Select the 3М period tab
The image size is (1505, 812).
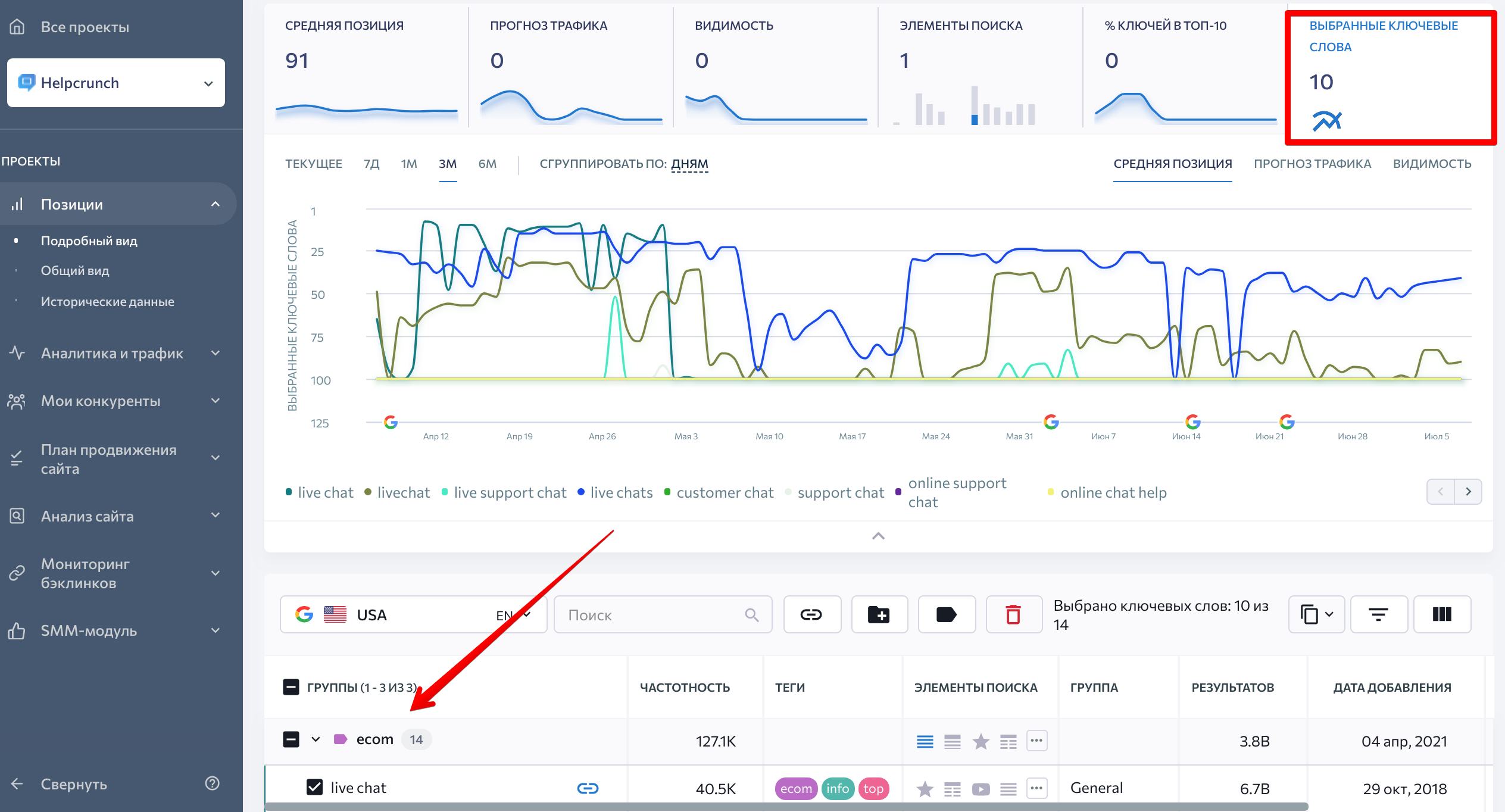[448, 164]
